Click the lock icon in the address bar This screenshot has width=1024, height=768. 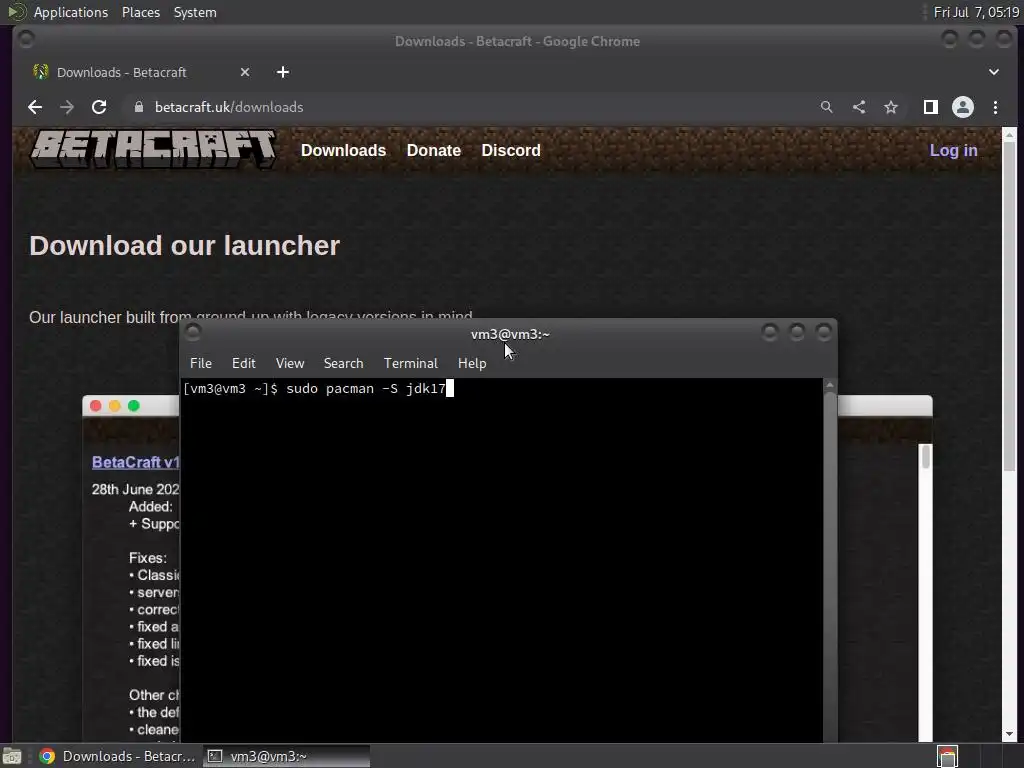(x=138, y=107)
